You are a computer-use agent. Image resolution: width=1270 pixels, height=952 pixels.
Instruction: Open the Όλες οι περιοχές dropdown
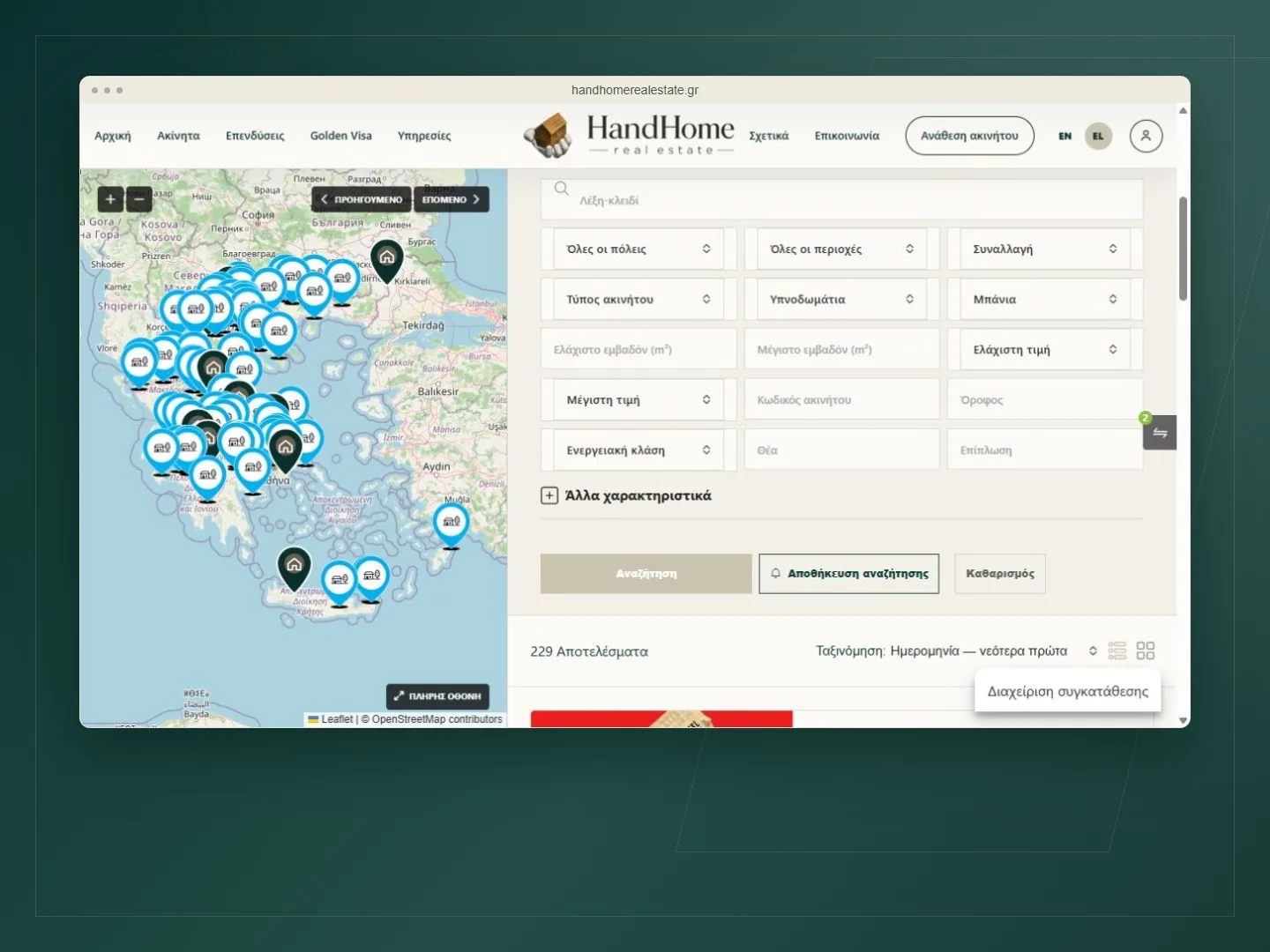coord(841,249)
